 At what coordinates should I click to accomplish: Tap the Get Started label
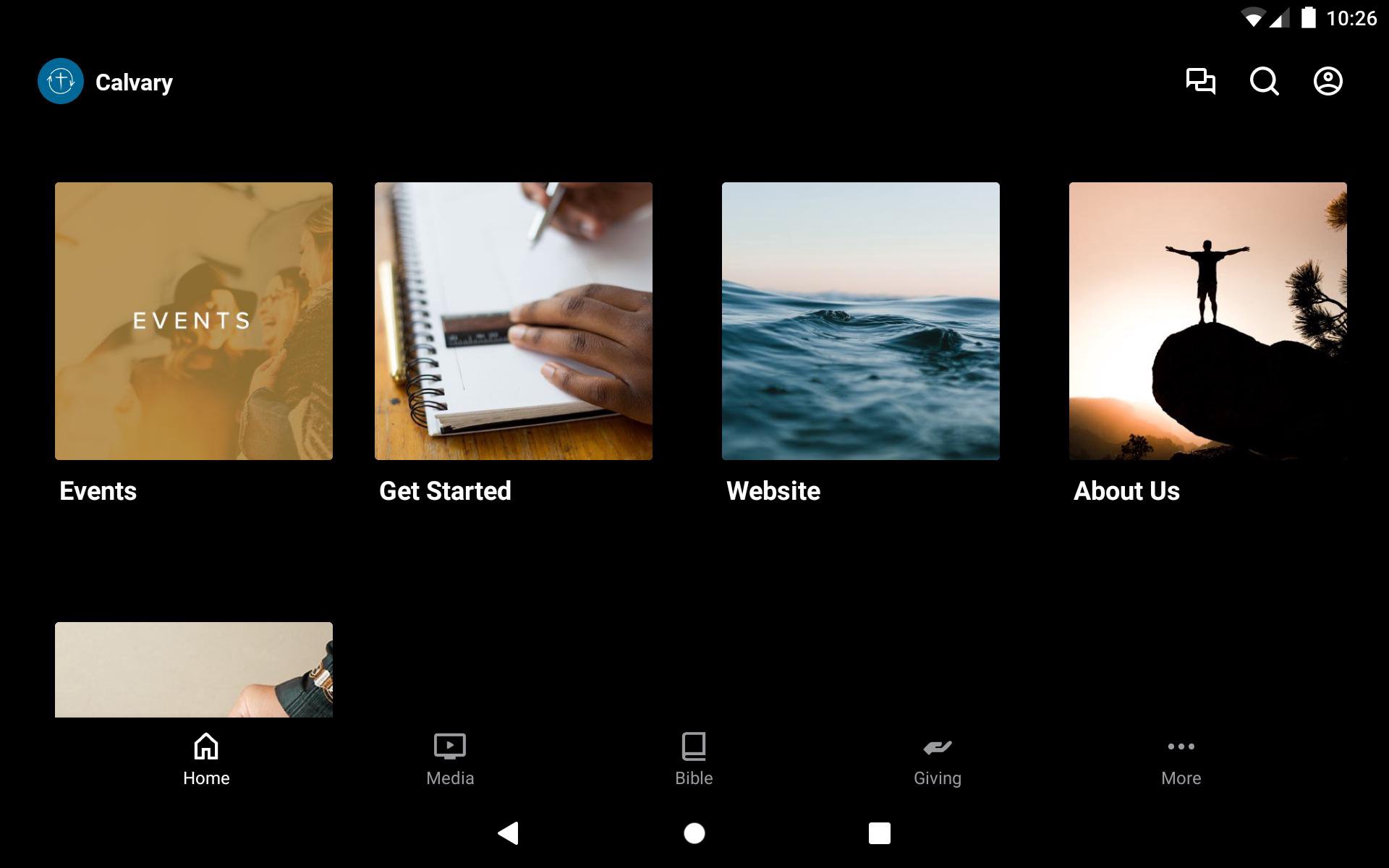445,491
